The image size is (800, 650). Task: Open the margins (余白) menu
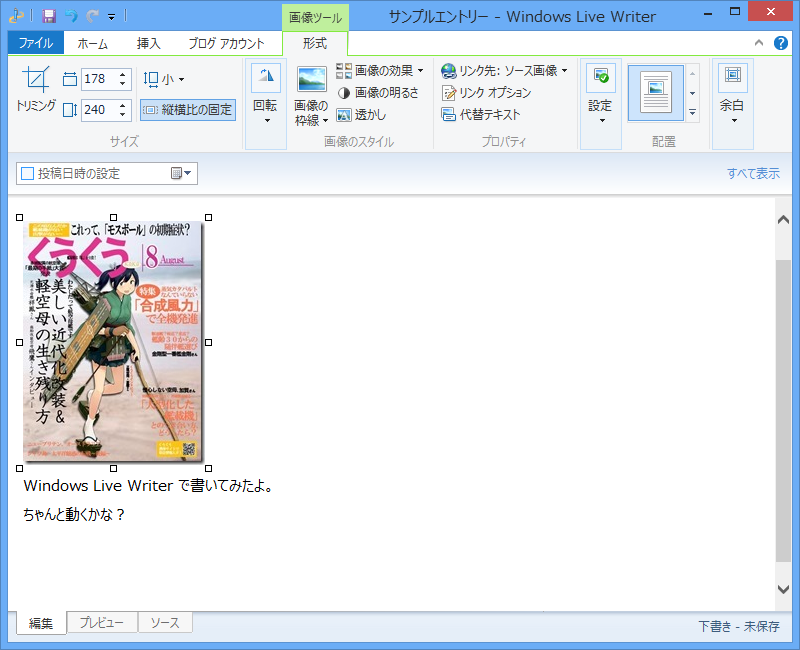click(732, 95)
